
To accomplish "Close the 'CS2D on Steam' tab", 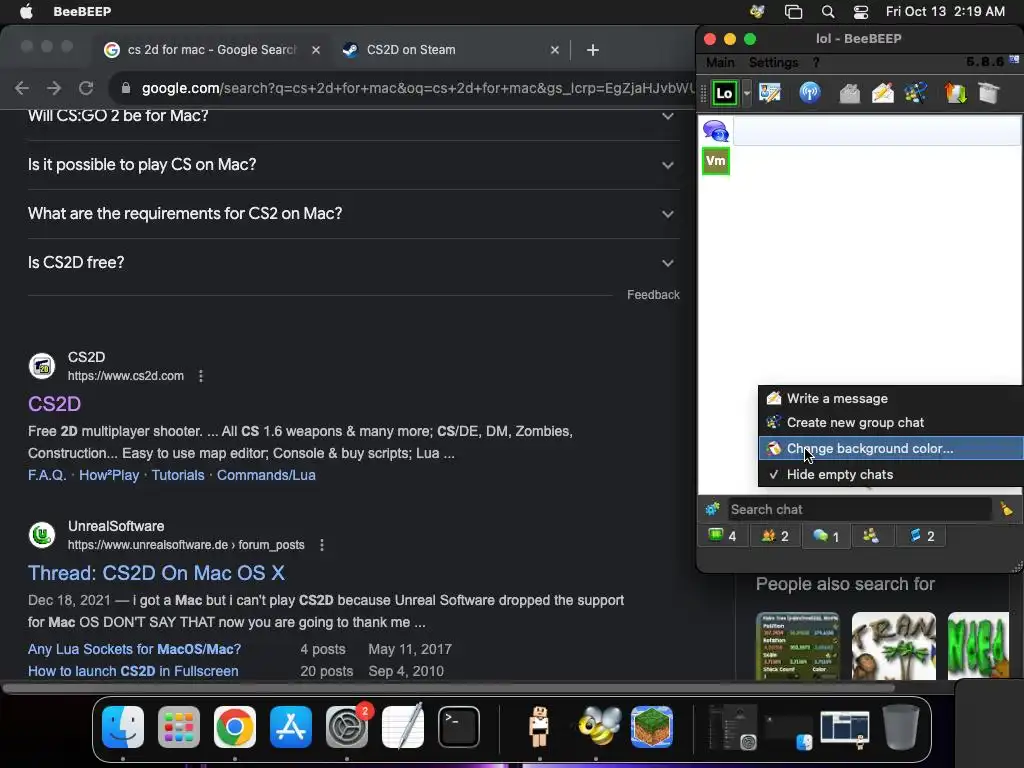I will [554, 50].
